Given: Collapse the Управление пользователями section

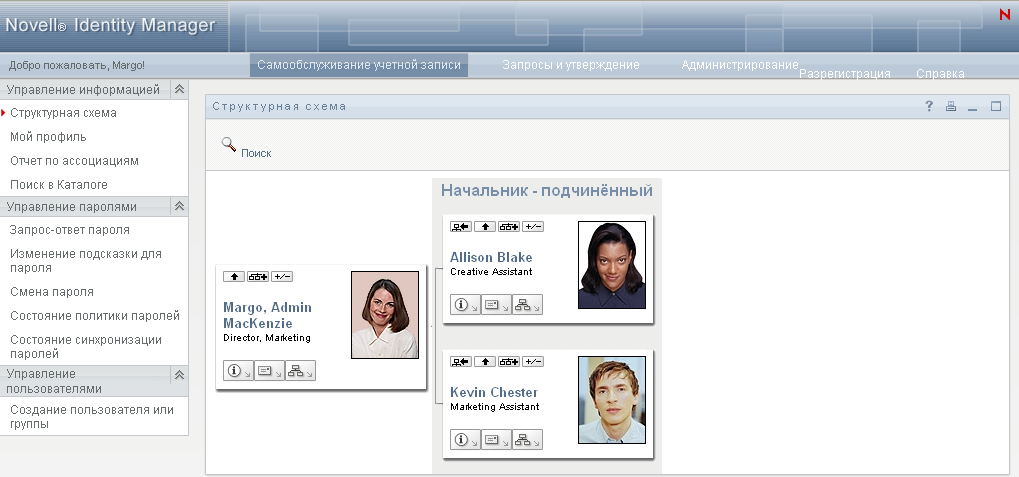Looking at the screenshot, I should pyautogui.click(x=179, y=375).
